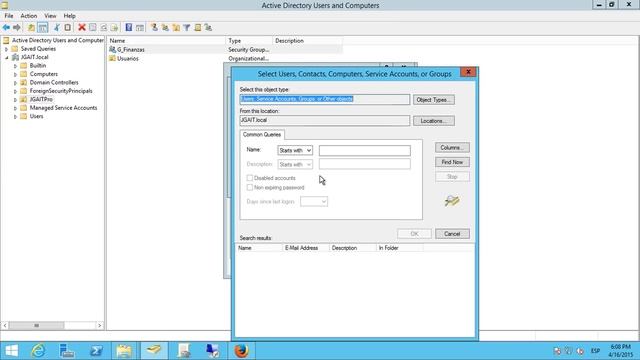640x360 pixels.
Task: Collapse the JGAIT.local domain node
Action: click(x=7, y=58)
